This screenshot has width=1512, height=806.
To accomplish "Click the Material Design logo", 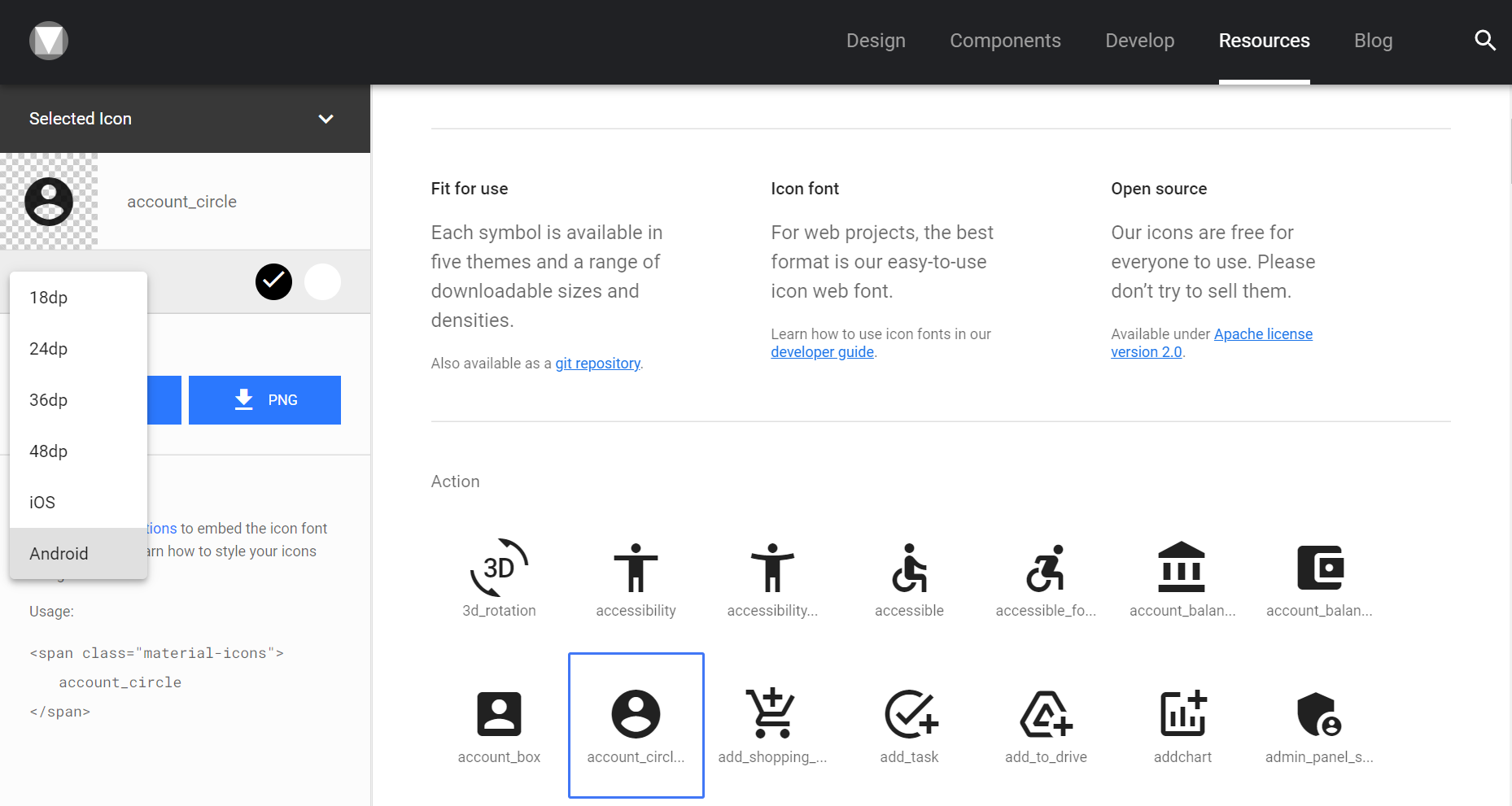I will 49,41.
